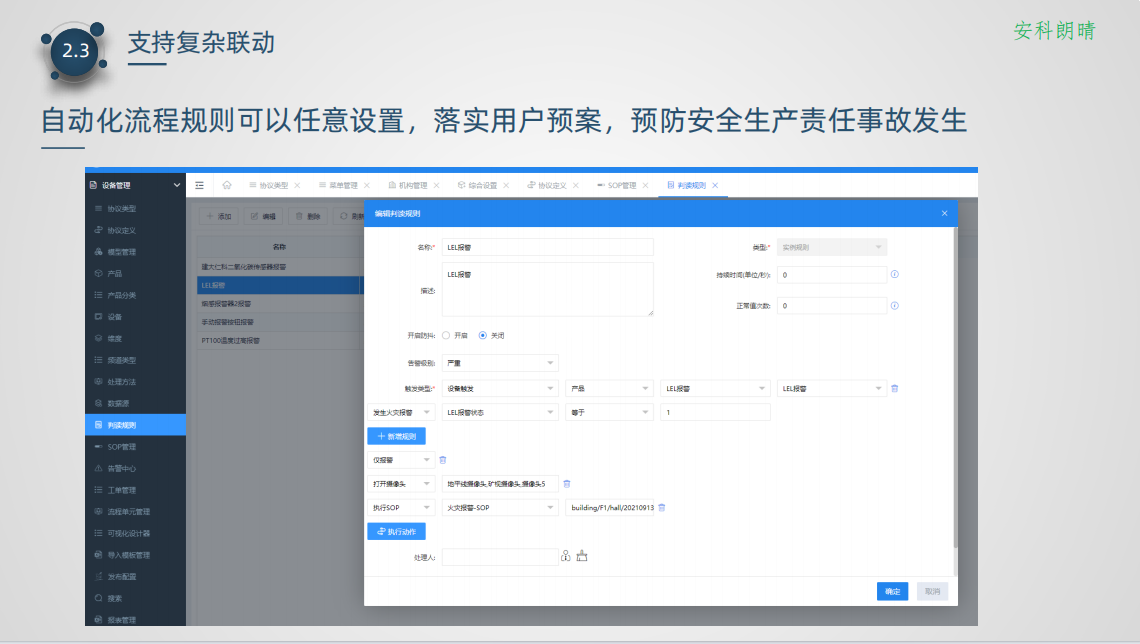Screen dimensions: 1140x644
Task: Open the 告警级别 dropdown showing 严重
Action: click(500, 363)
